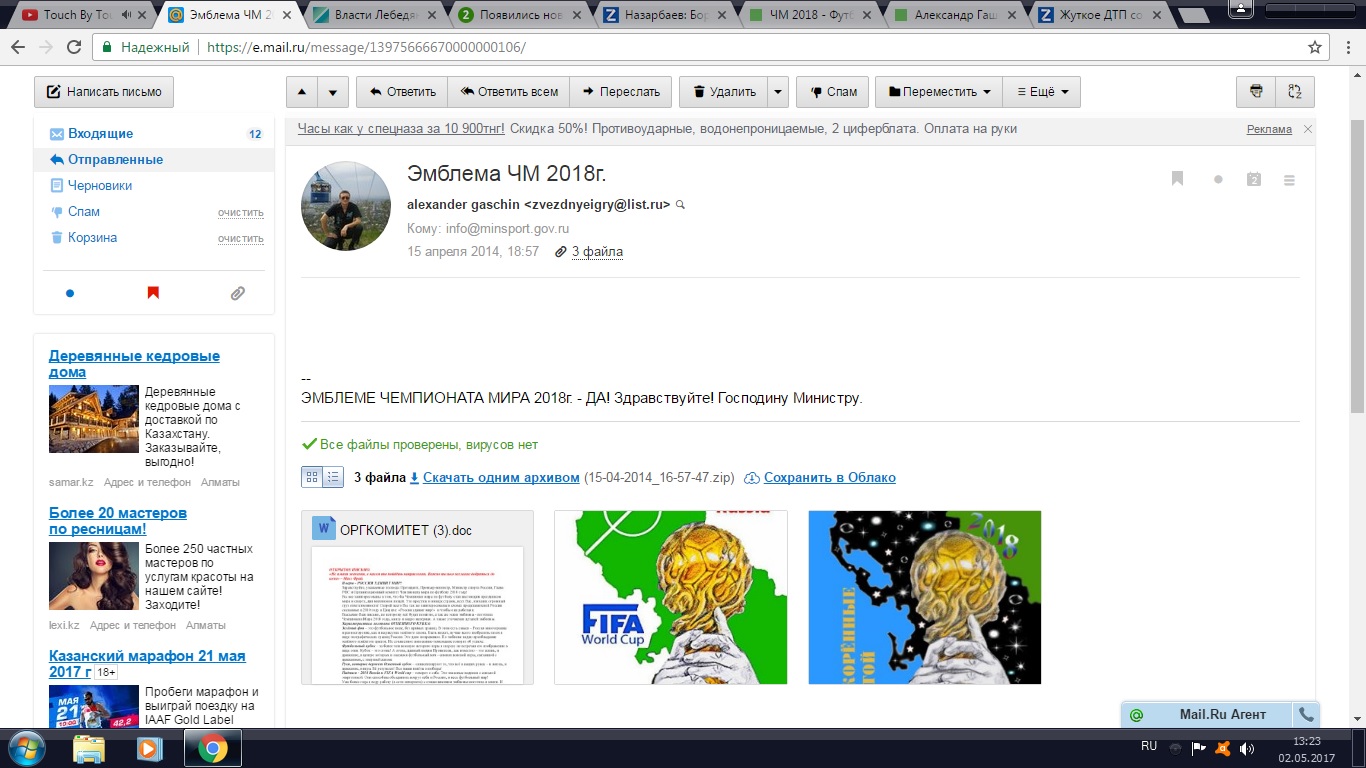Switch attachments to grid view
1366x768 pixels.
pos(312,477)
